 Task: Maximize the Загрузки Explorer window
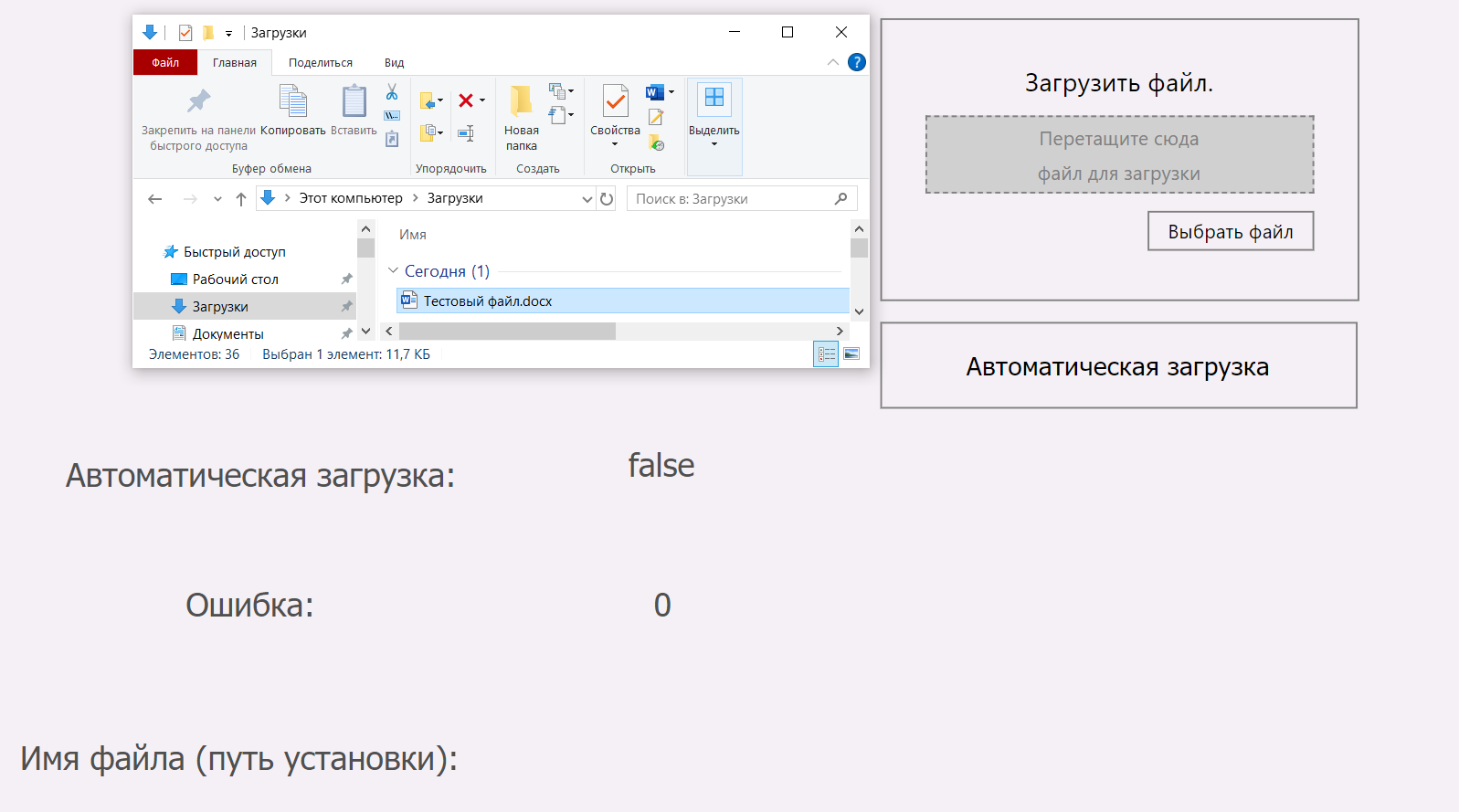[788, 32]
